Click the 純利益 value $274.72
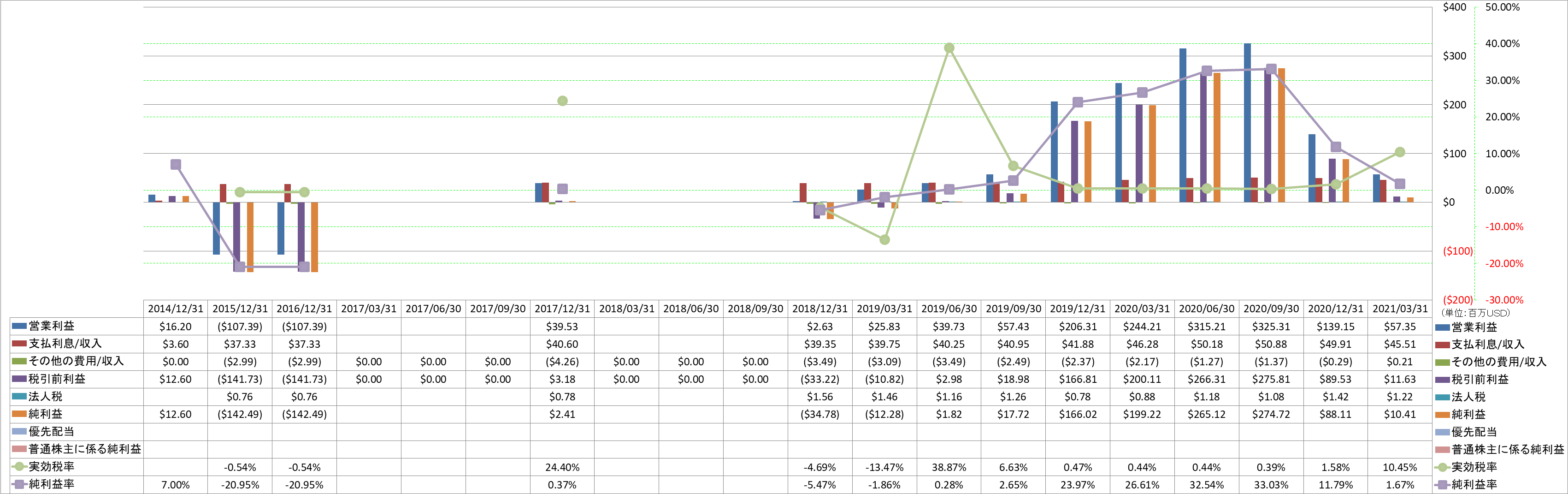This screenshot has width=1568, height=494. pyautogui.click(x=1271, y=415)
